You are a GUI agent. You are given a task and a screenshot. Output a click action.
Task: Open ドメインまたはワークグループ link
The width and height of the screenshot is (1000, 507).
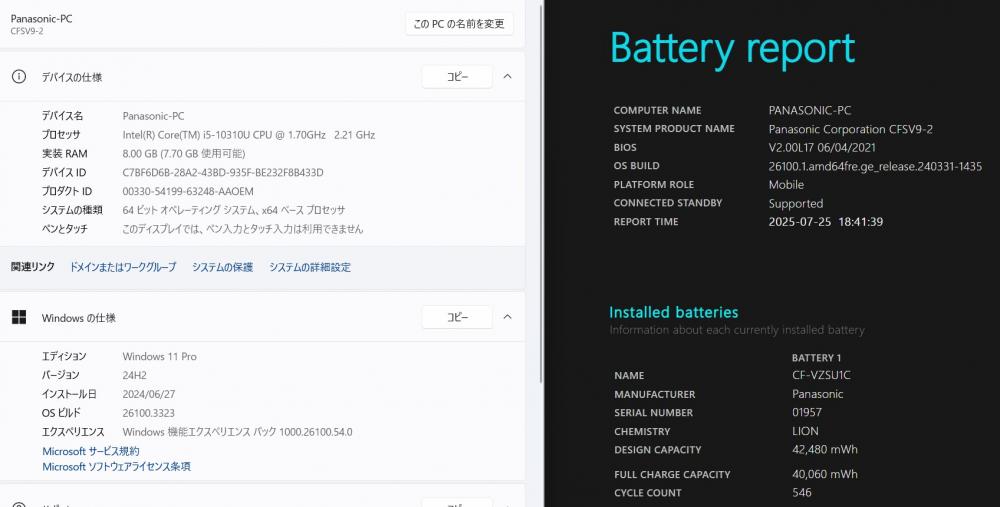123,267
